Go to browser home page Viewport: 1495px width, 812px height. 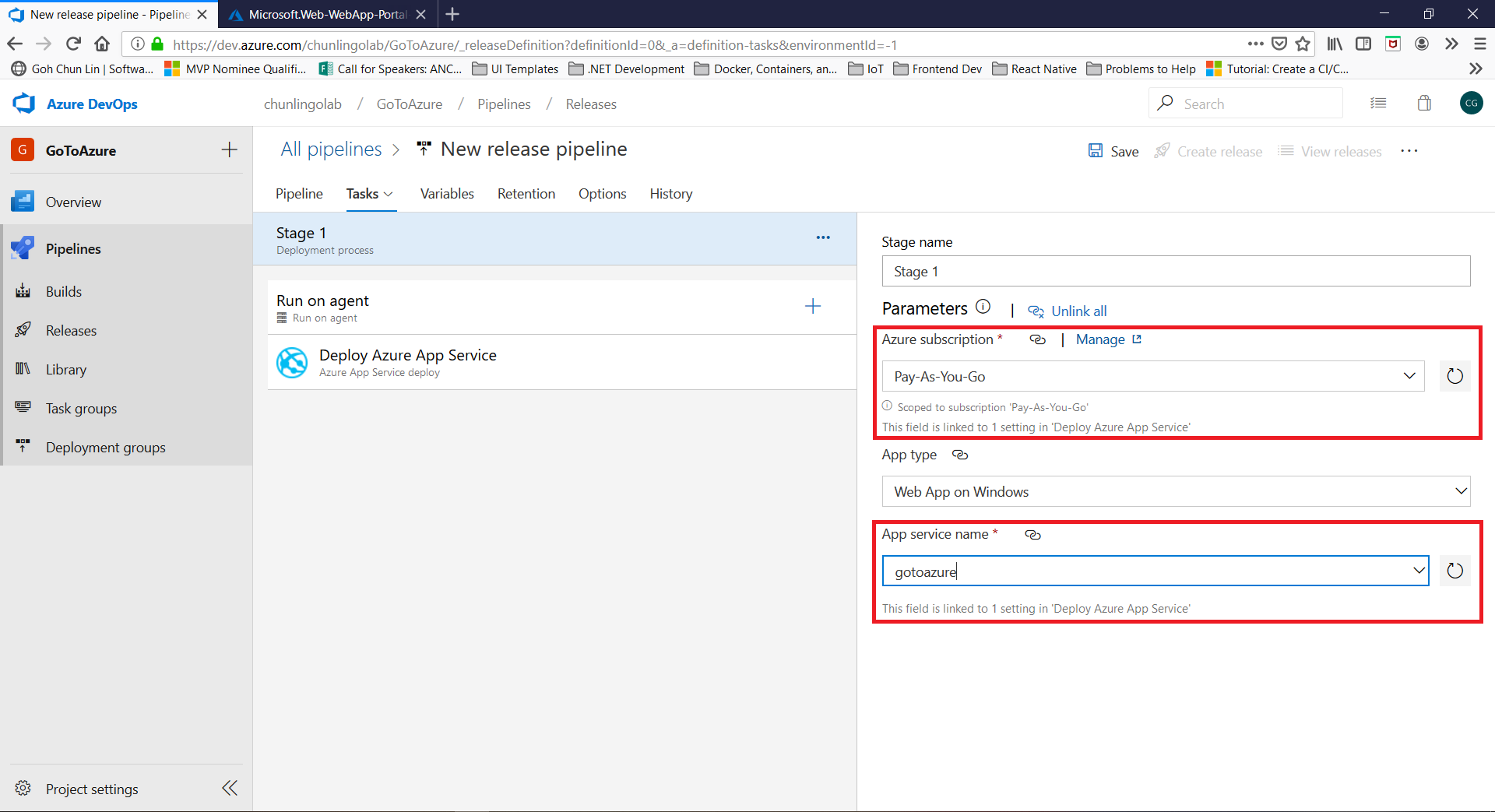click(x=102, y=44)
